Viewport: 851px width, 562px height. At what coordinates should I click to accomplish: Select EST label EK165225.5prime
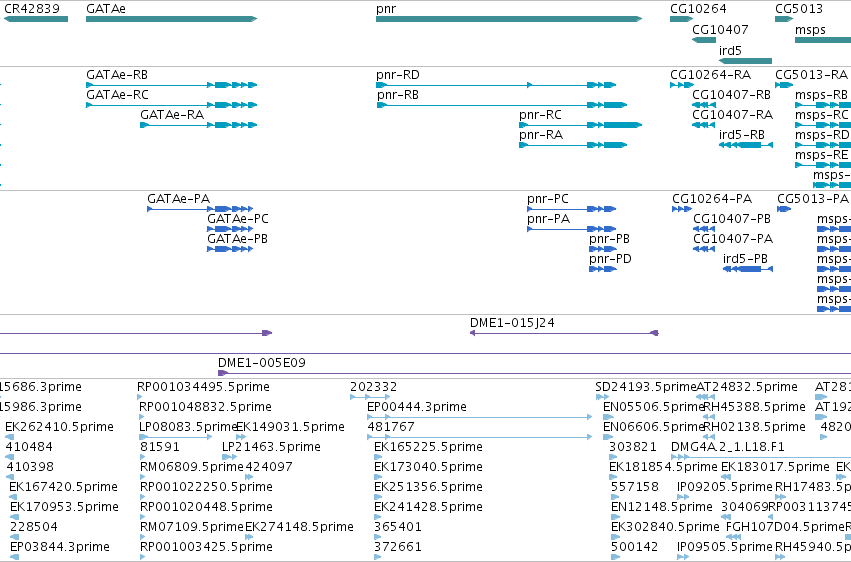point(428,447)
